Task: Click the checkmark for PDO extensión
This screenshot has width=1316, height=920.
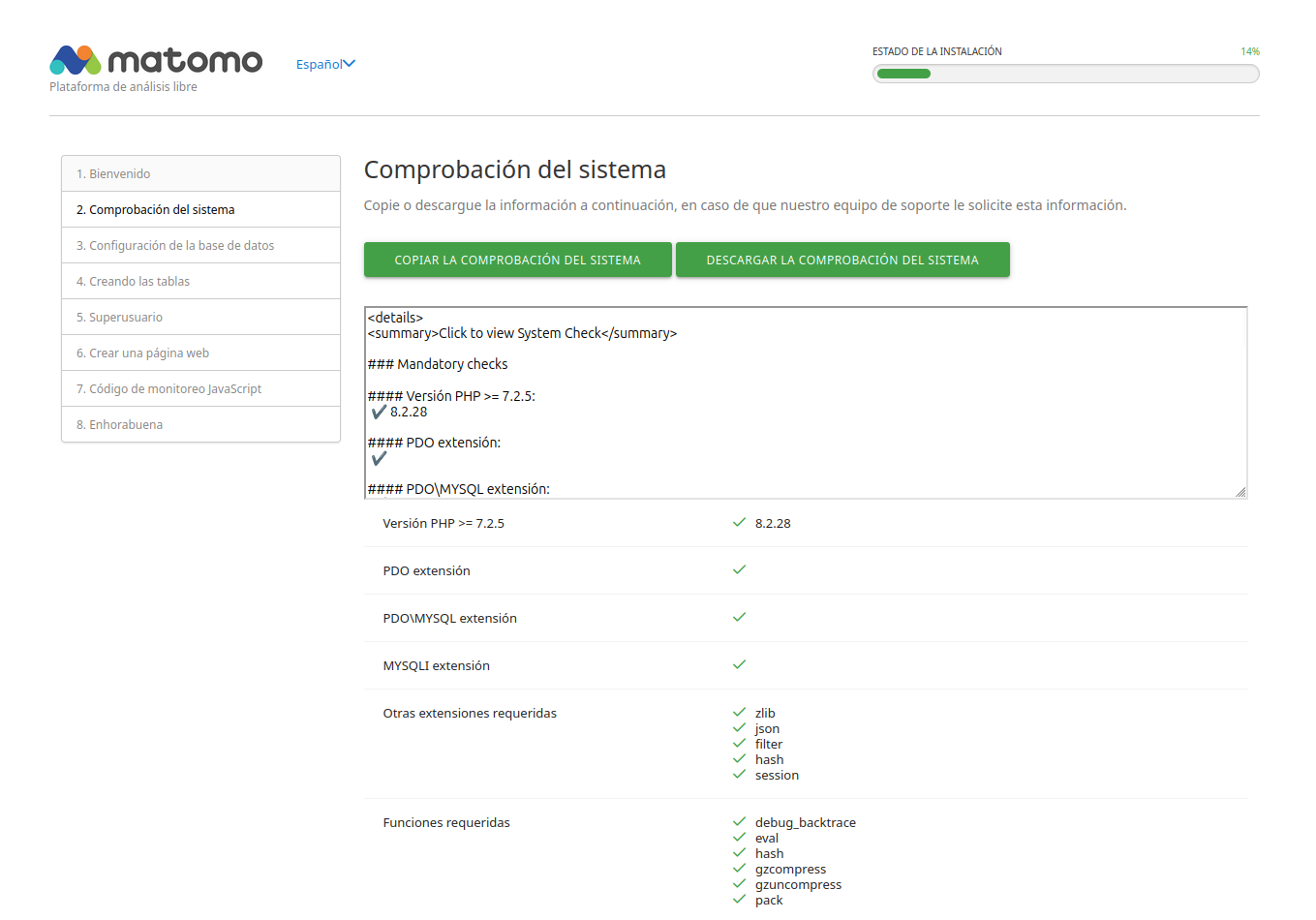Action: coord(739,570)
